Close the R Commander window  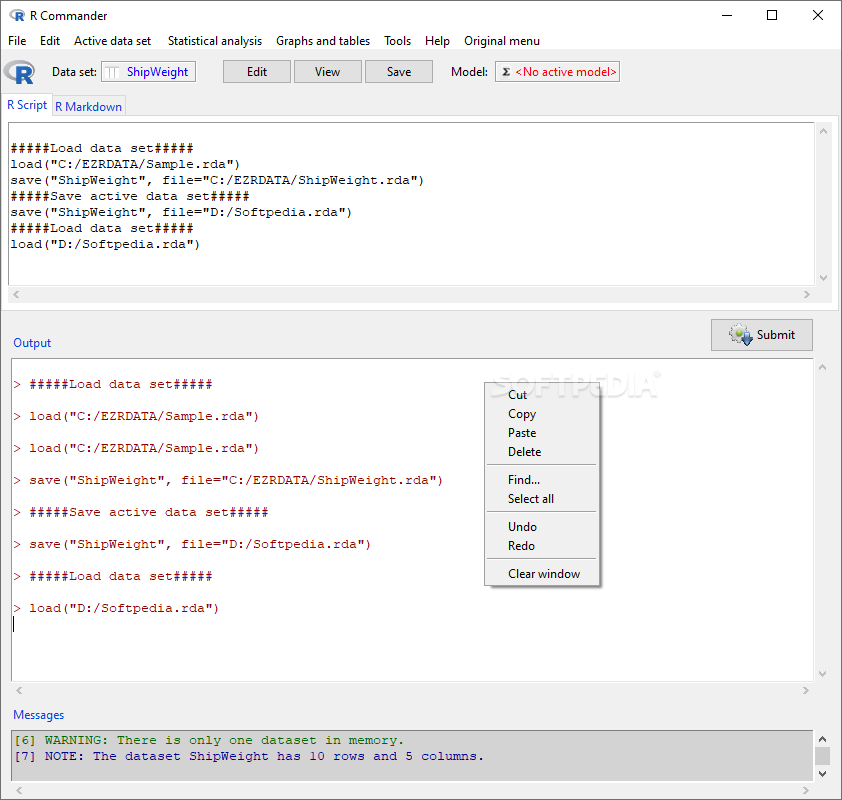[818, 16]
